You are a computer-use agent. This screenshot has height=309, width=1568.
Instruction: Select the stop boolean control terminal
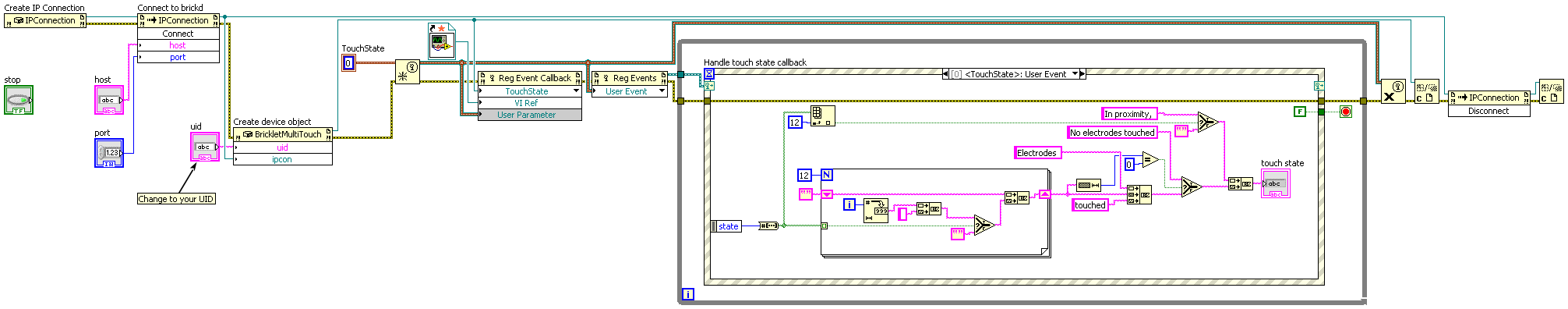click(19, 100)
